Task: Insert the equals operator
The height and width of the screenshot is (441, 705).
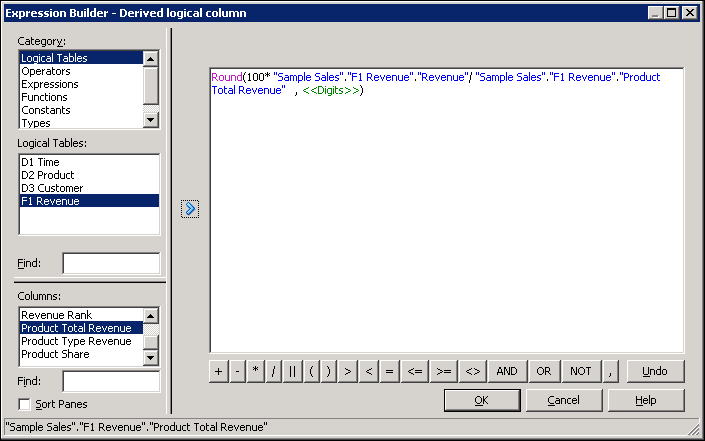Action: point(389,371)
